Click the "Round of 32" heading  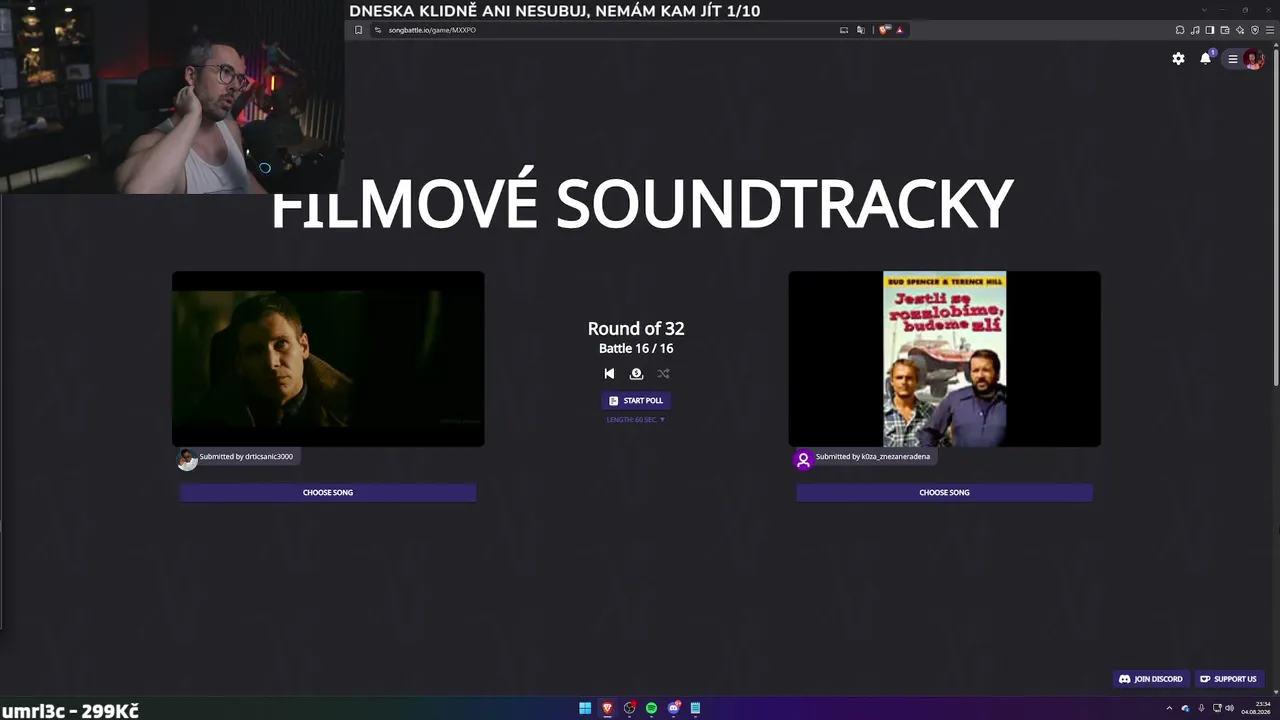636,328
